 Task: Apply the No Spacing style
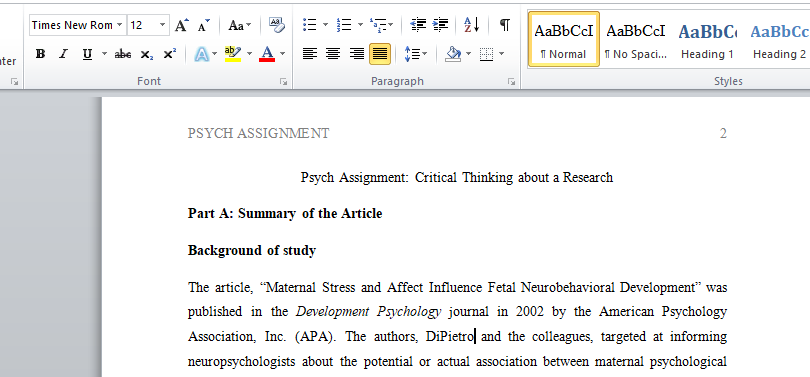(x=635, y=39)
